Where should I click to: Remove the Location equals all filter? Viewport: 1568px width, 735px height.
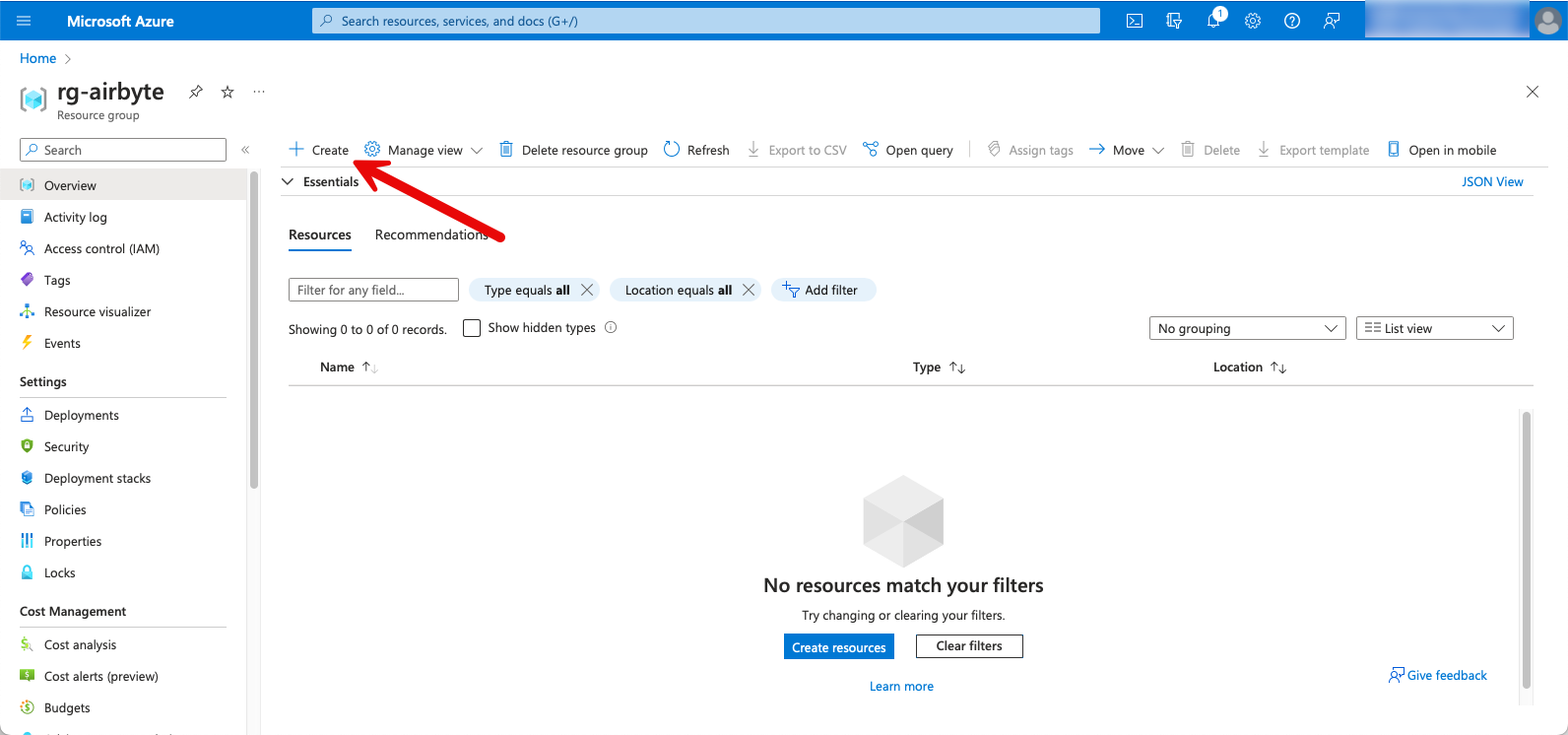click(x=749, y=290)
